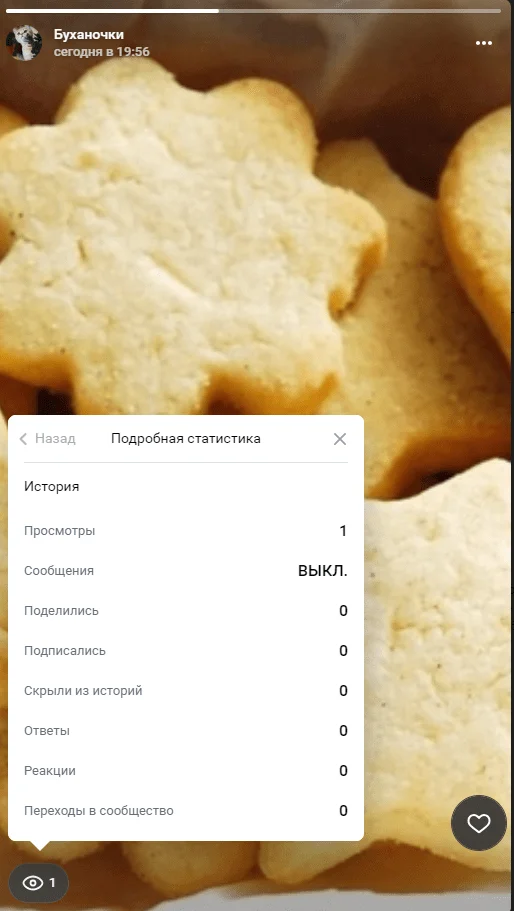Select the Реакции statistics row
The height and width of the screenshot is (911, 514).
pyautogui.click(x=186, y=771)
